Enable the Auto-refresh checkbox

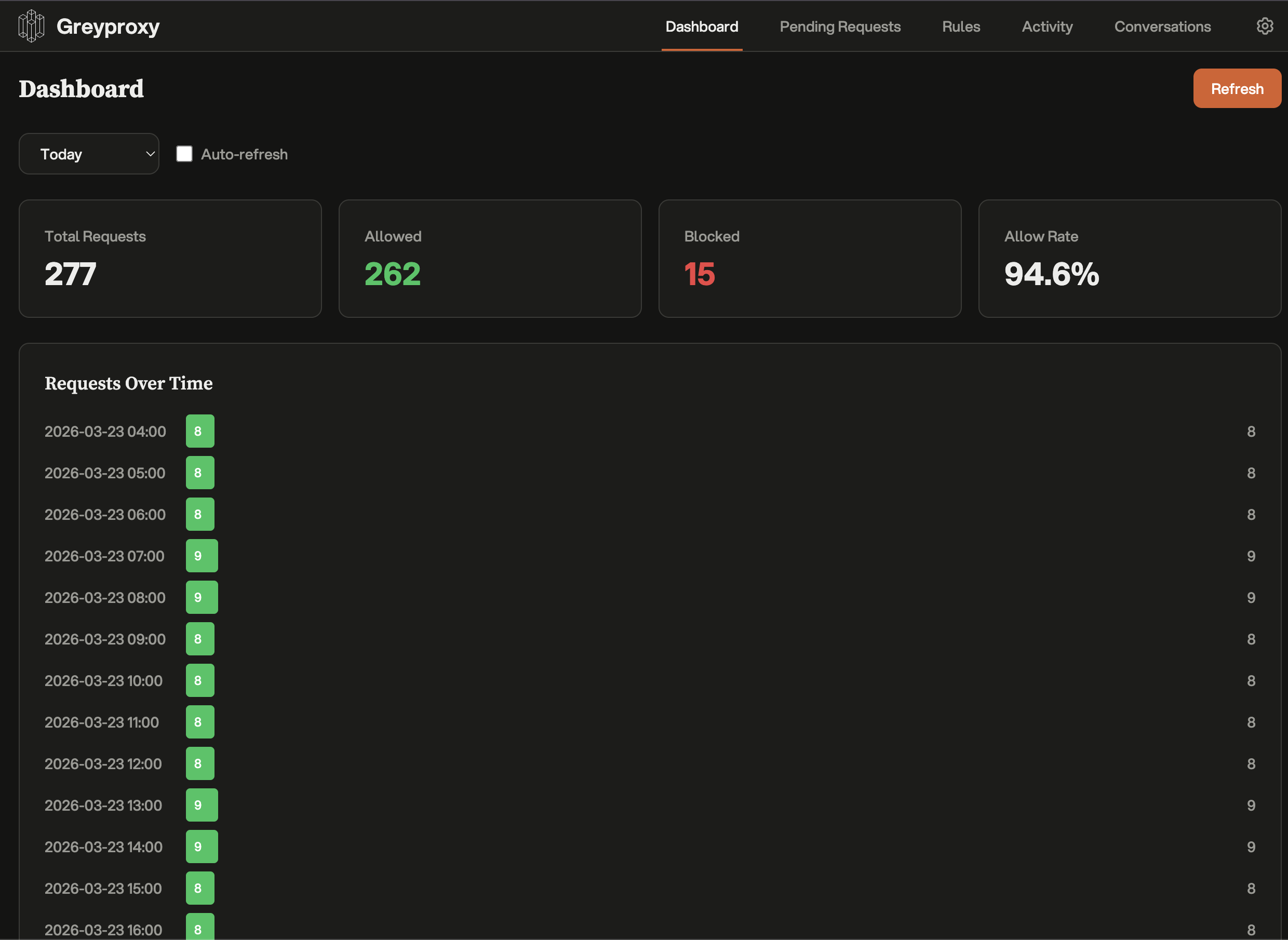coord(184,154)
